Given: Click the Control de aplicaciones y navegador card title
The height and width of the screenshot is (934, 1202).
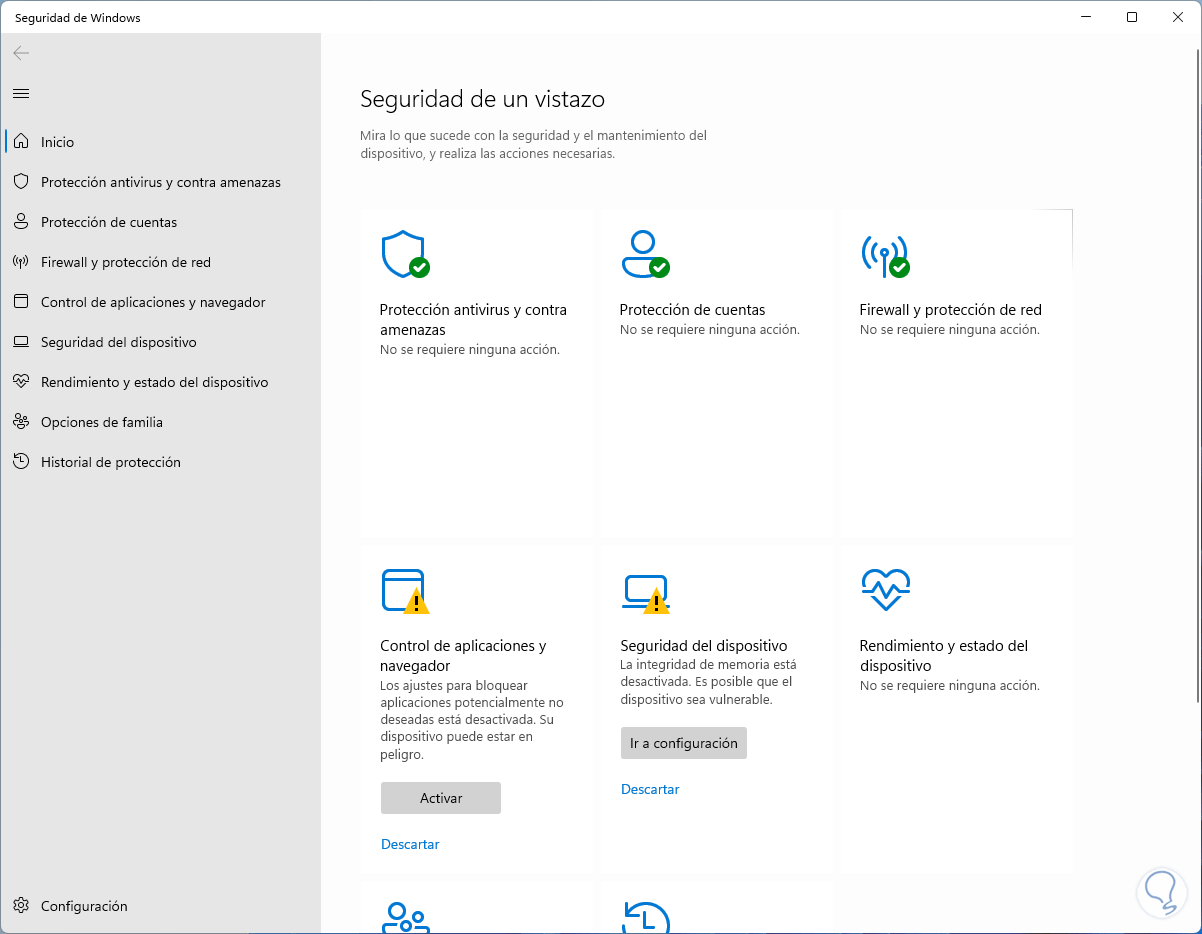Looking at the screenshot, I should (x=463, y=656).
